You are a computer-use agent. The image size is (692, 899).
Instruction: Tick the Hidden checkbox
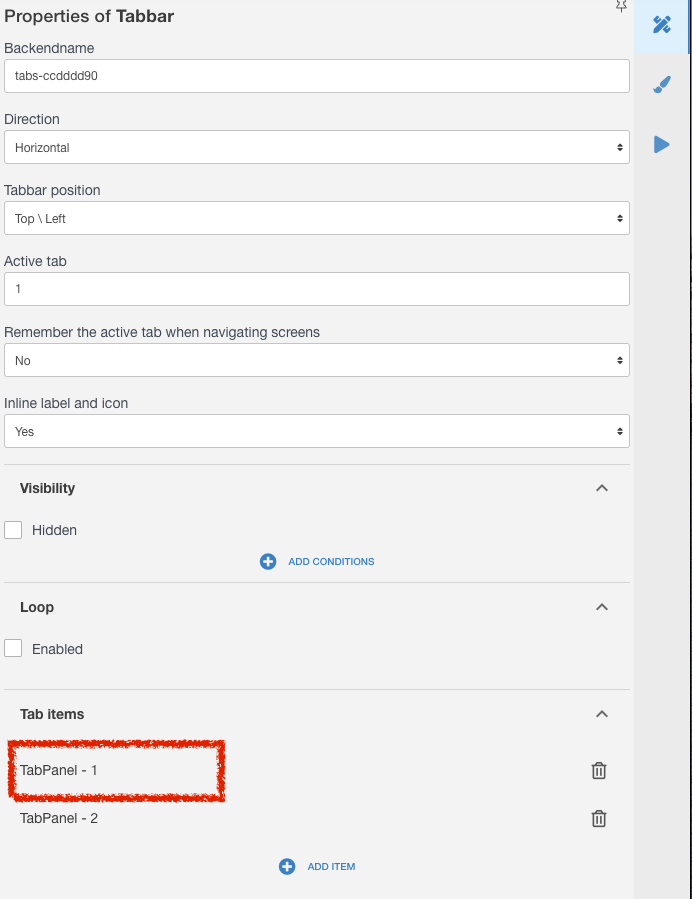click(13, 530)
